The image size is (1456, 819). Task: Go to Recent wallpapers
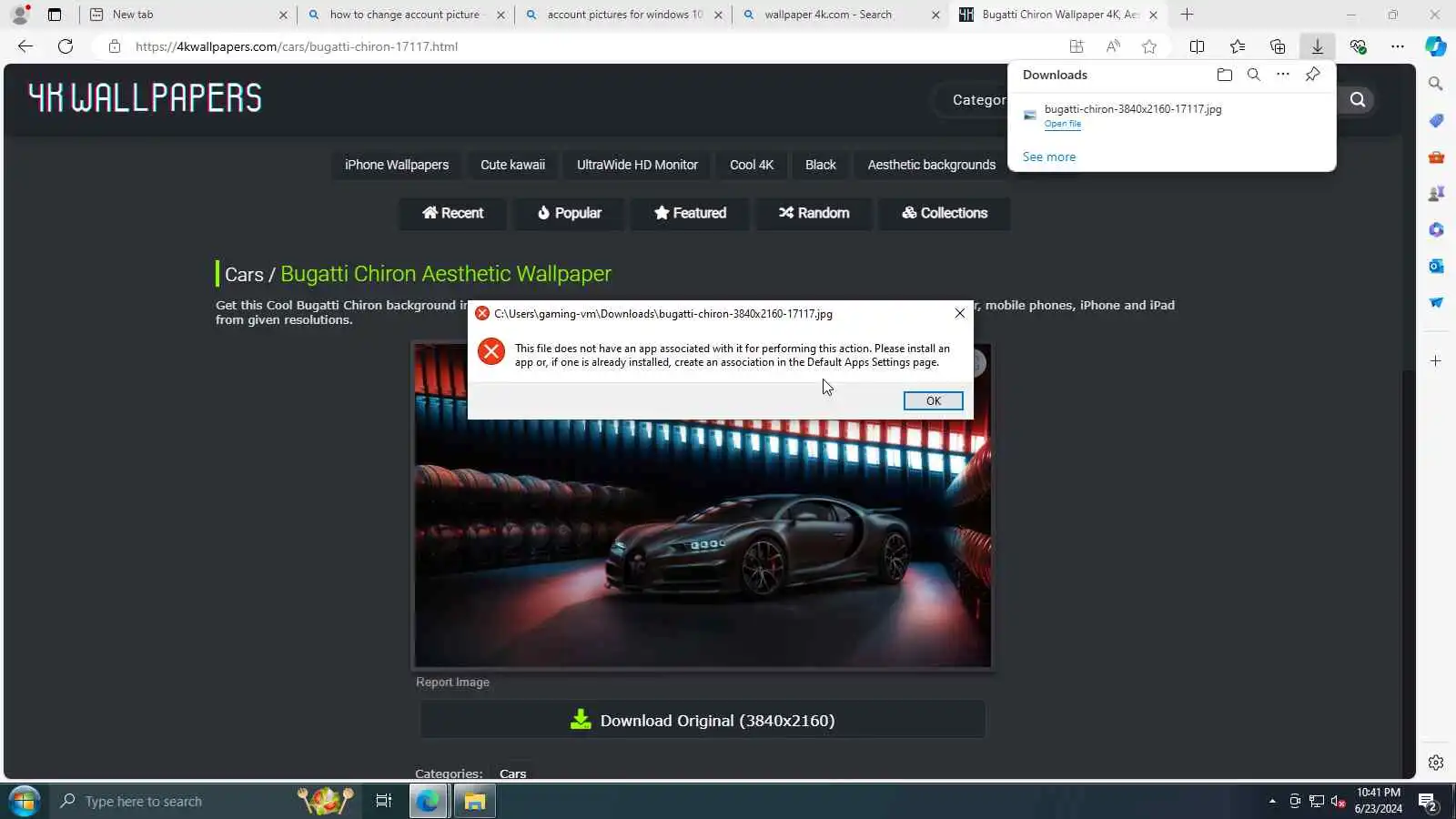[453, 213]
